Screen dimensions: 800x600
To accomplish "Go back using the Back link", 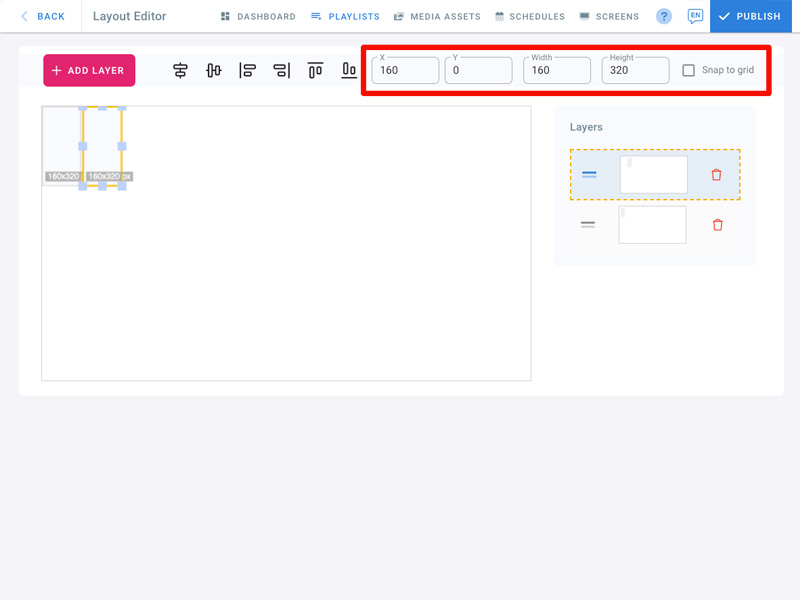I will click(x=43, y=17).
